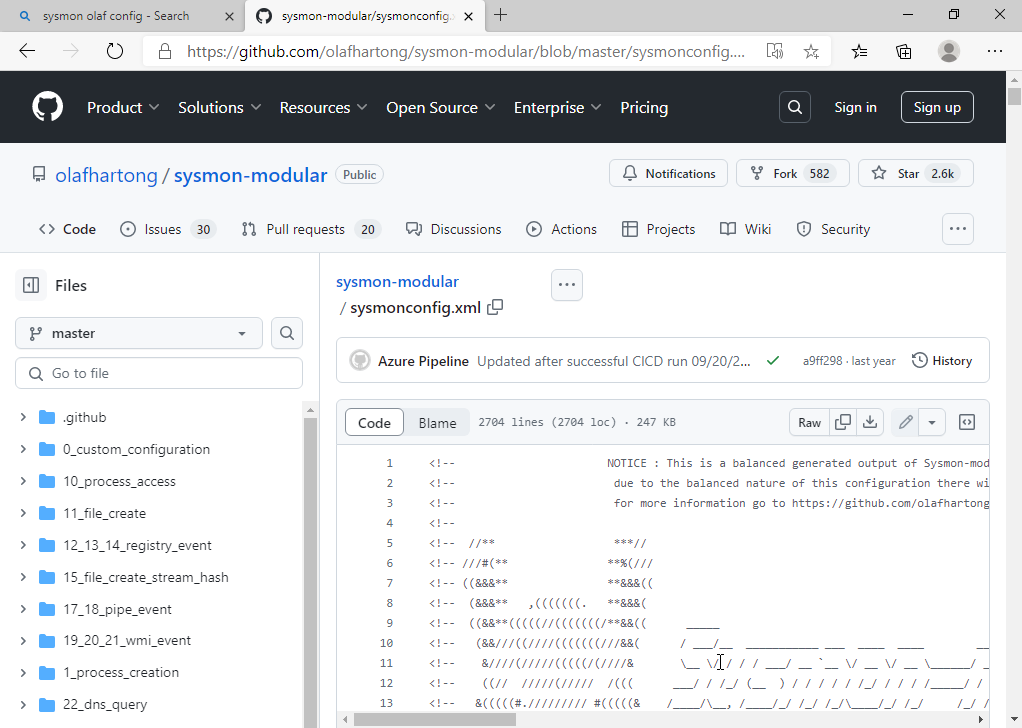This screenshot has height=728, width=1022.
Task: Open the Code repository tab
Action: point(67,229)
